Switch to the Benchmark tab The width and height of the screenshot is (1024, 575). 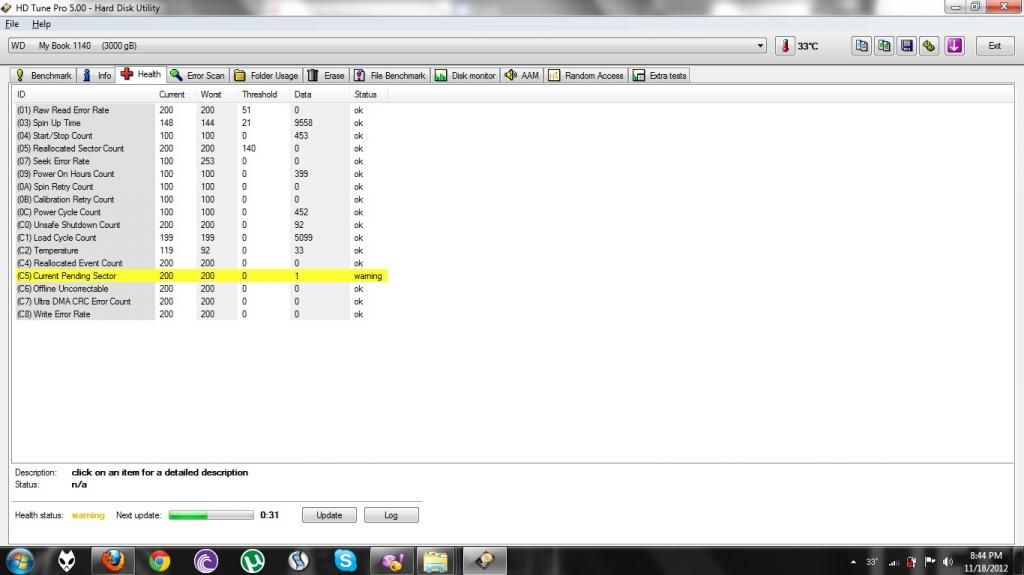click(x=43, y=75)
